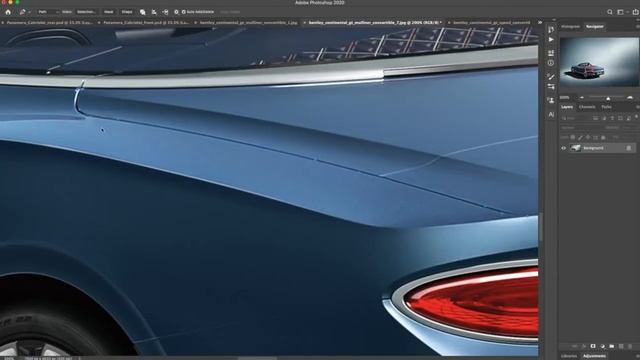The width and height of the screenshot is (640, 360).
Task: Close the Panamera_Cabriolet_rear.psd tab
Action: tap(3, 23)
